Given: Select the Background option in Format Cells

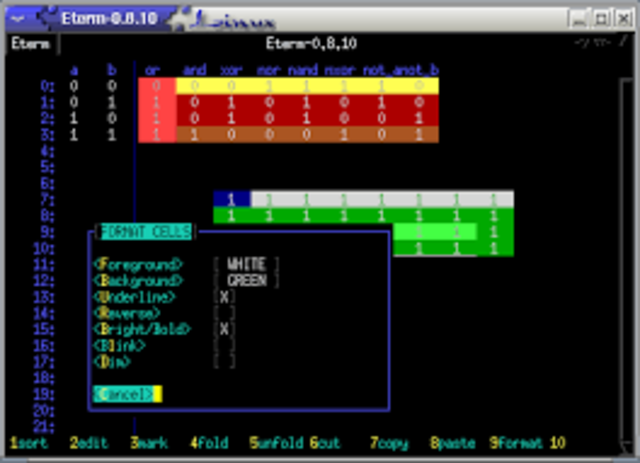Looking at the screenshot, I should (138, 281).
